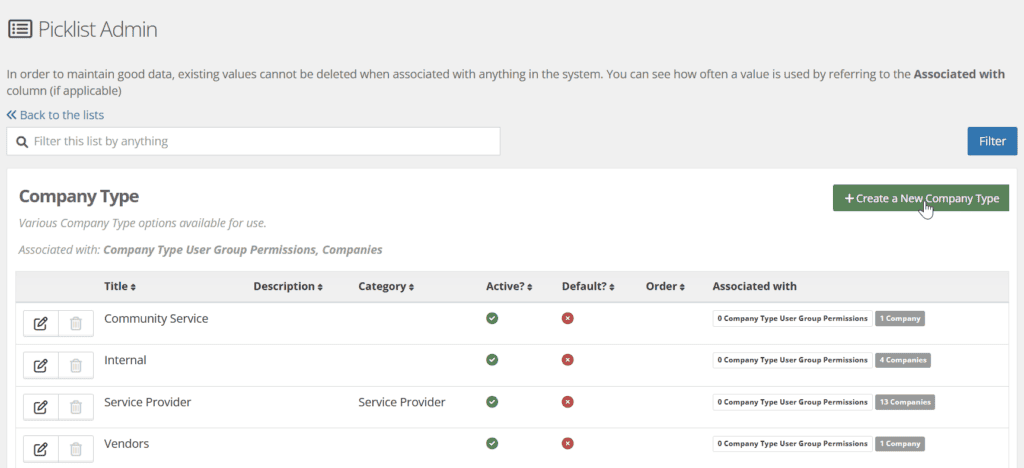The height and width of the screenshot is (468, 1024).
Task: Click permissions badge in Community Service row
Action: tap(792, 319)
